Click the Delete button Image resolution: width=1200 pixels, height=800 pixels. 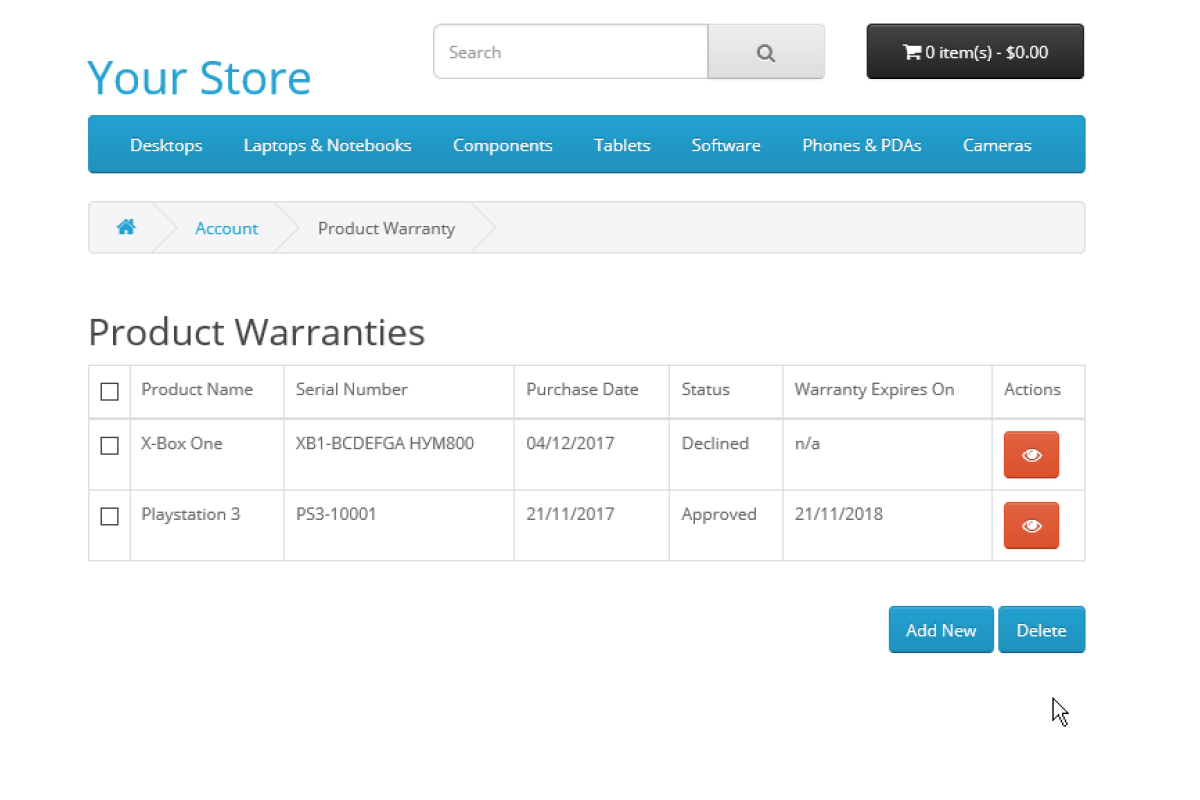[1041, 630]
